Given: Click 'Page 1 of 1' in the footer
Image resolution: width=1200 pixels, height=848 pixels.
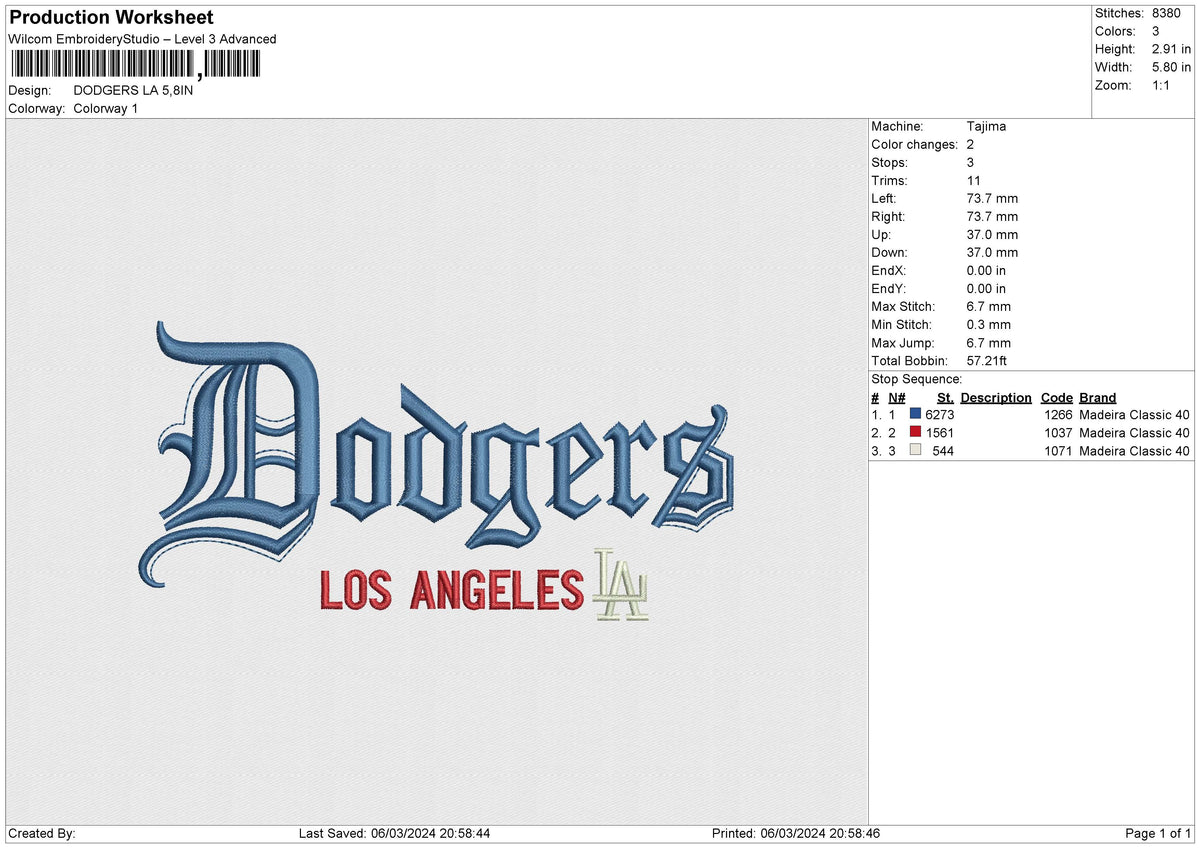Looking at the screenshot, I should (1158, 833).
